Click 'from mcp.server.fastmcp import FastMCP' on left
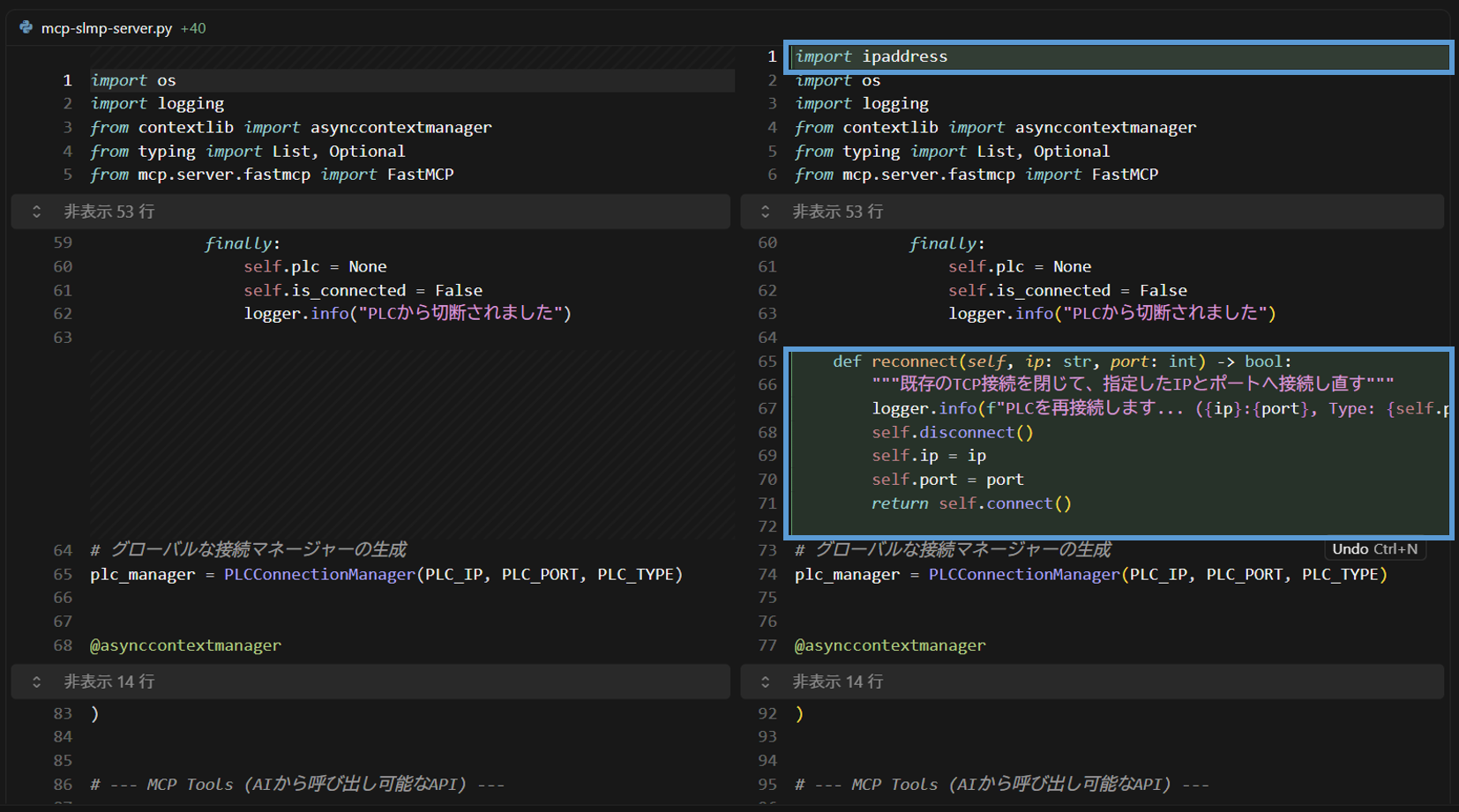Viewport: 1459px width, 812px height. click(x=272, y=175)
